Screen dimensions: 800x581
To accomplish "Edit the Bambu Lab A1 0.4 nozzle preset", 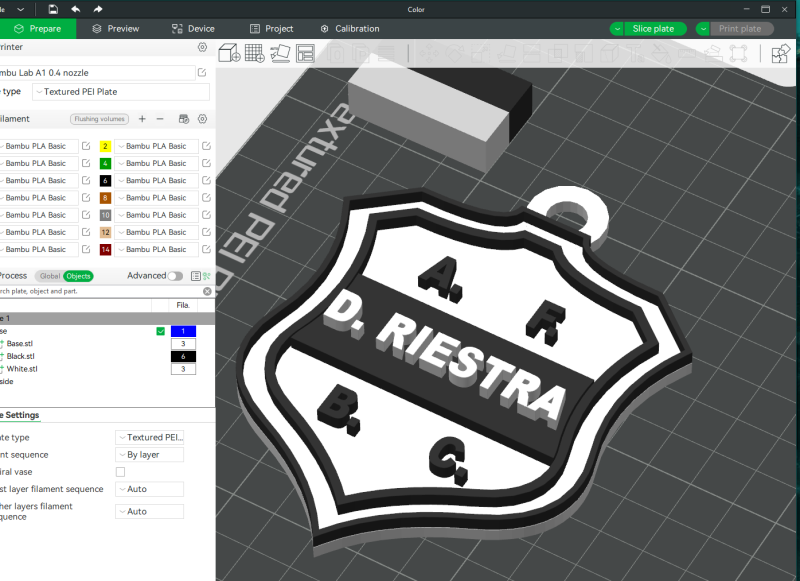I will pyautogui.click(x=202, y=72).
